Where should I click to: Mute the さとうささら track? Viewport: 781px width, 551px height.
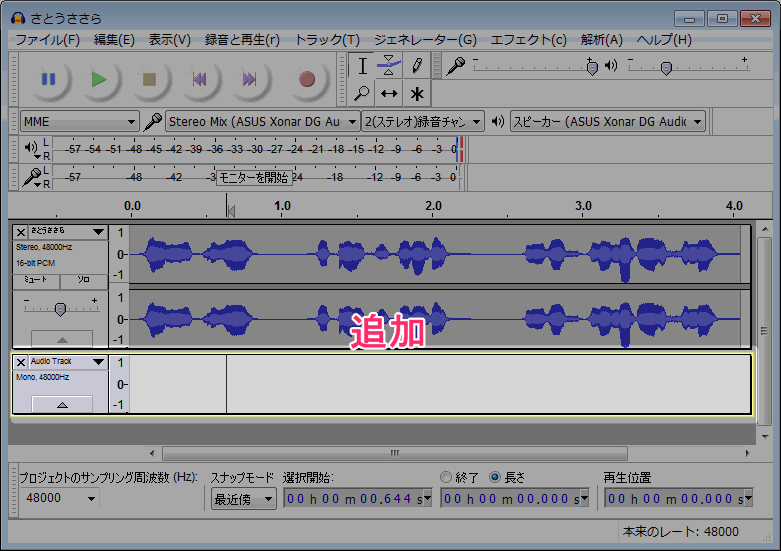pyautogui.click(x=36, y=280)
